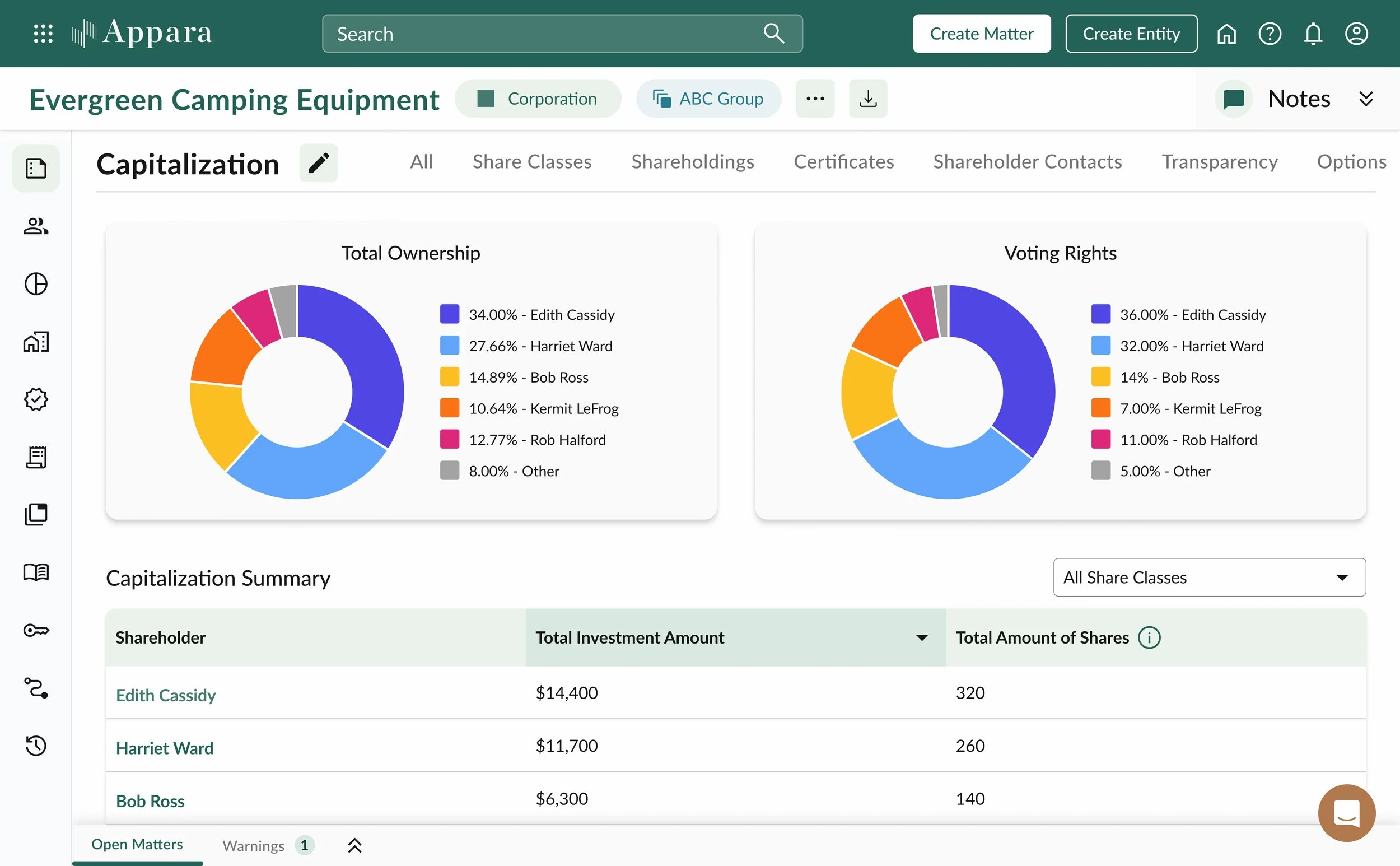Open the chat support bubble
The height and width of the screenshot is (866, 1400).
(1346, 813)
